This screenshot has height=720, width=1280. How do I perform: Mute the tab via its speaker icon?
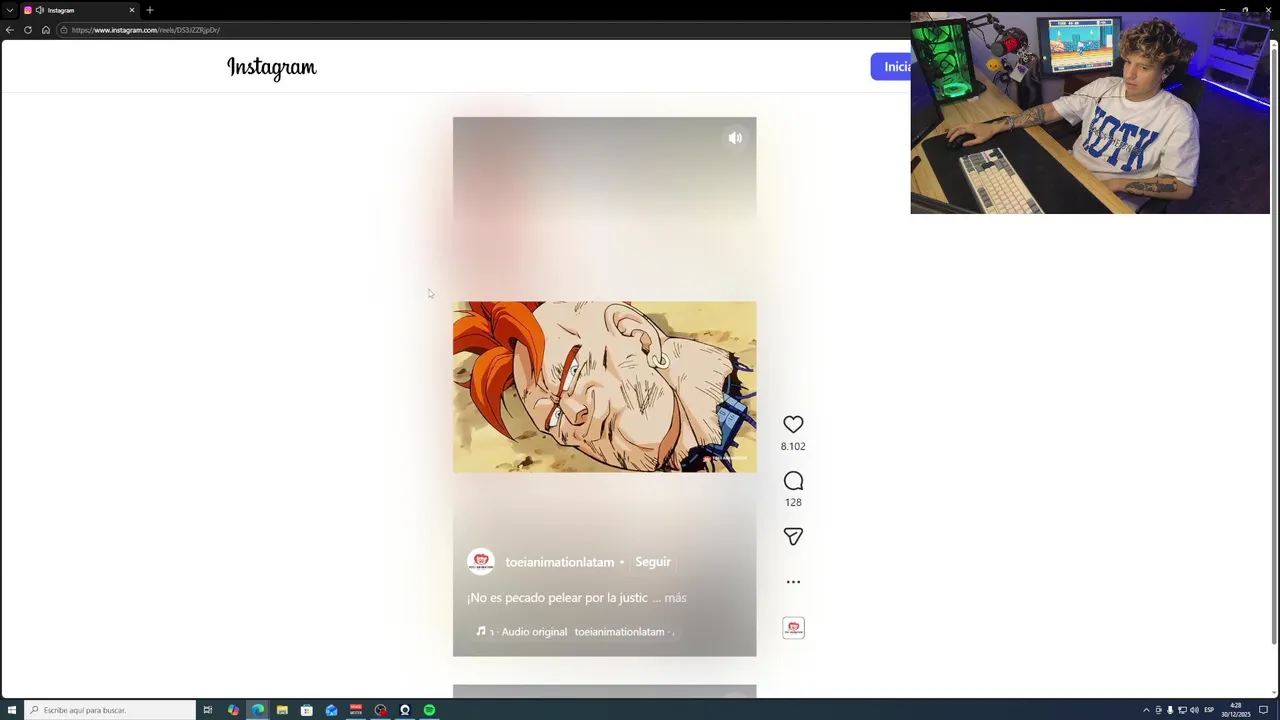click(40, 10)
